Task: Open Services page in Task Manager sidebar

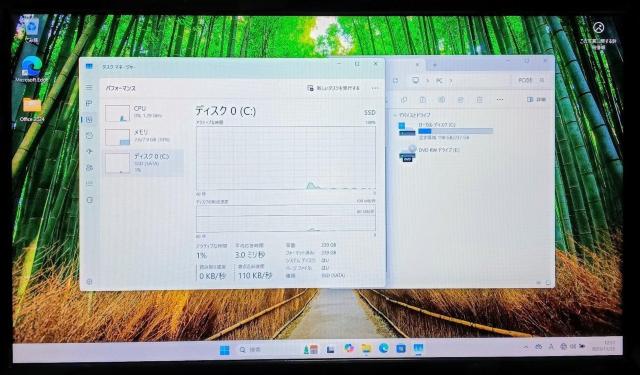Action: 89,200
